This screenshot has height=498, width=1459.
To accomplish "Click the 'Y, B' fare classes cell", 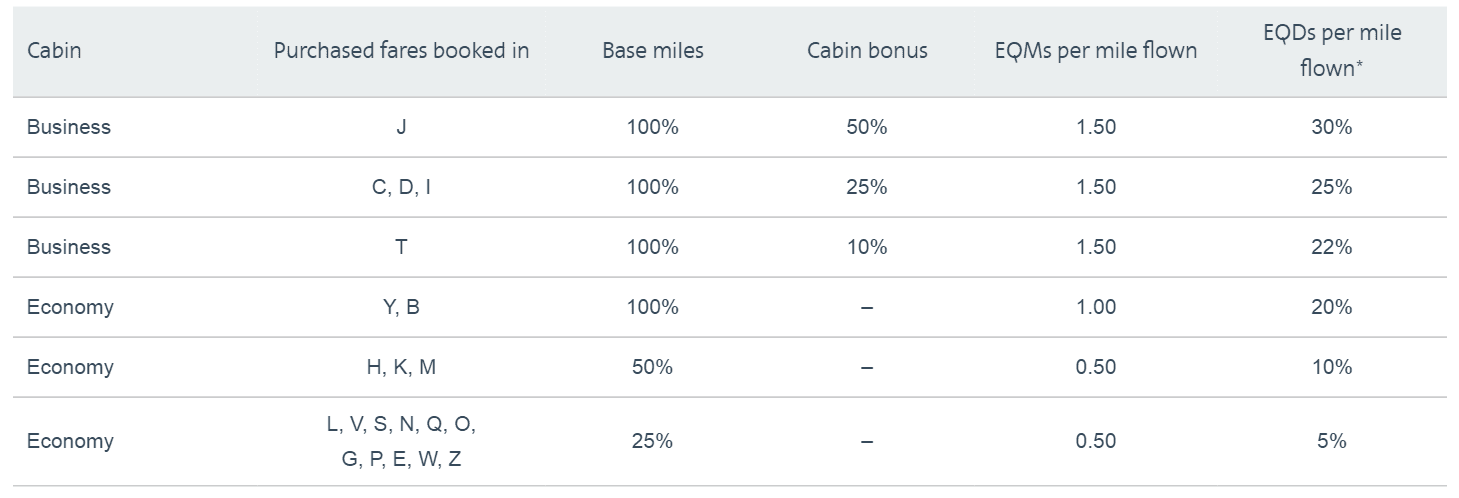I will point(401,307).
